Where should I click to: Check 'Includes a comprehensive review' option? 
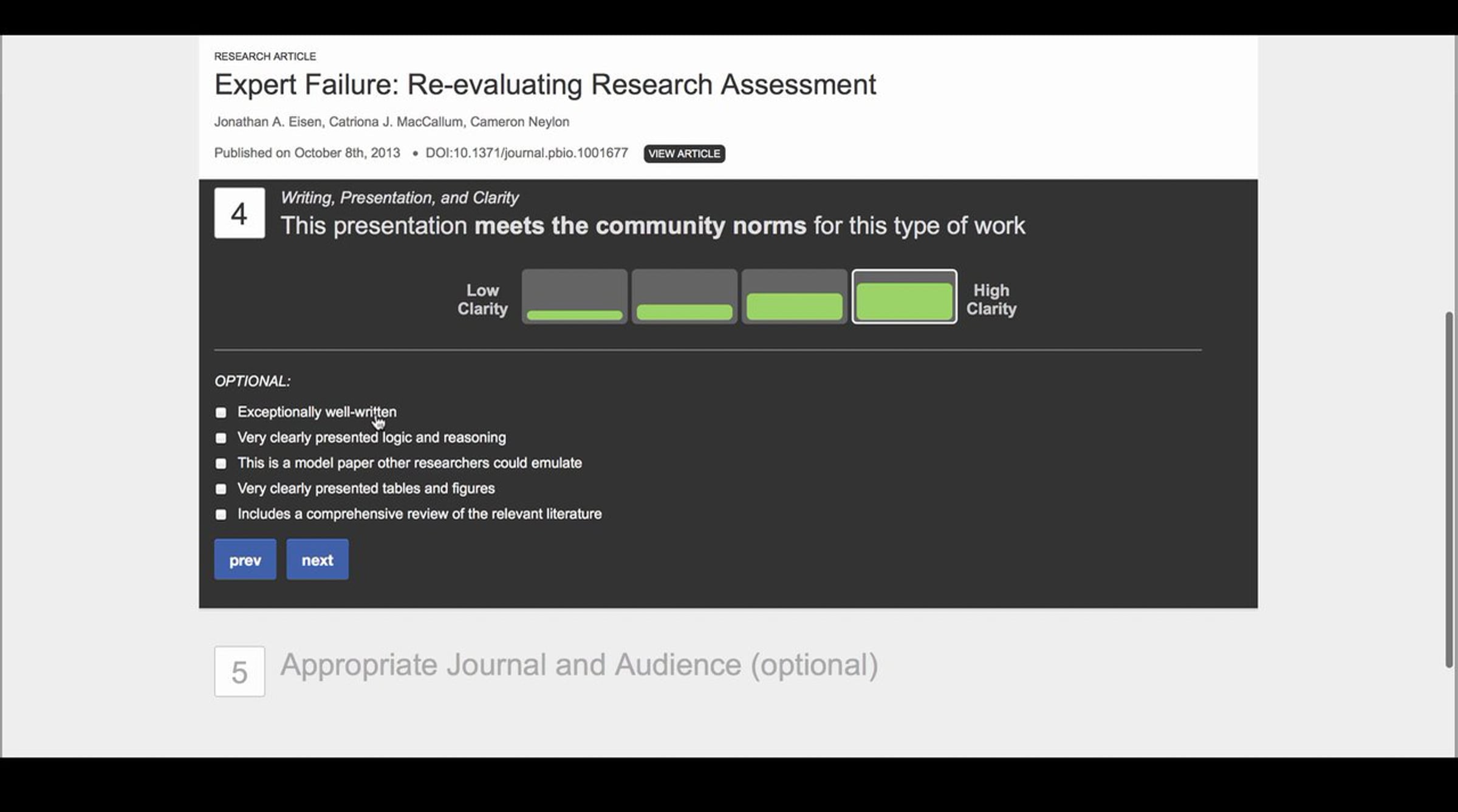pyautogui.click(x=221, y=515)
